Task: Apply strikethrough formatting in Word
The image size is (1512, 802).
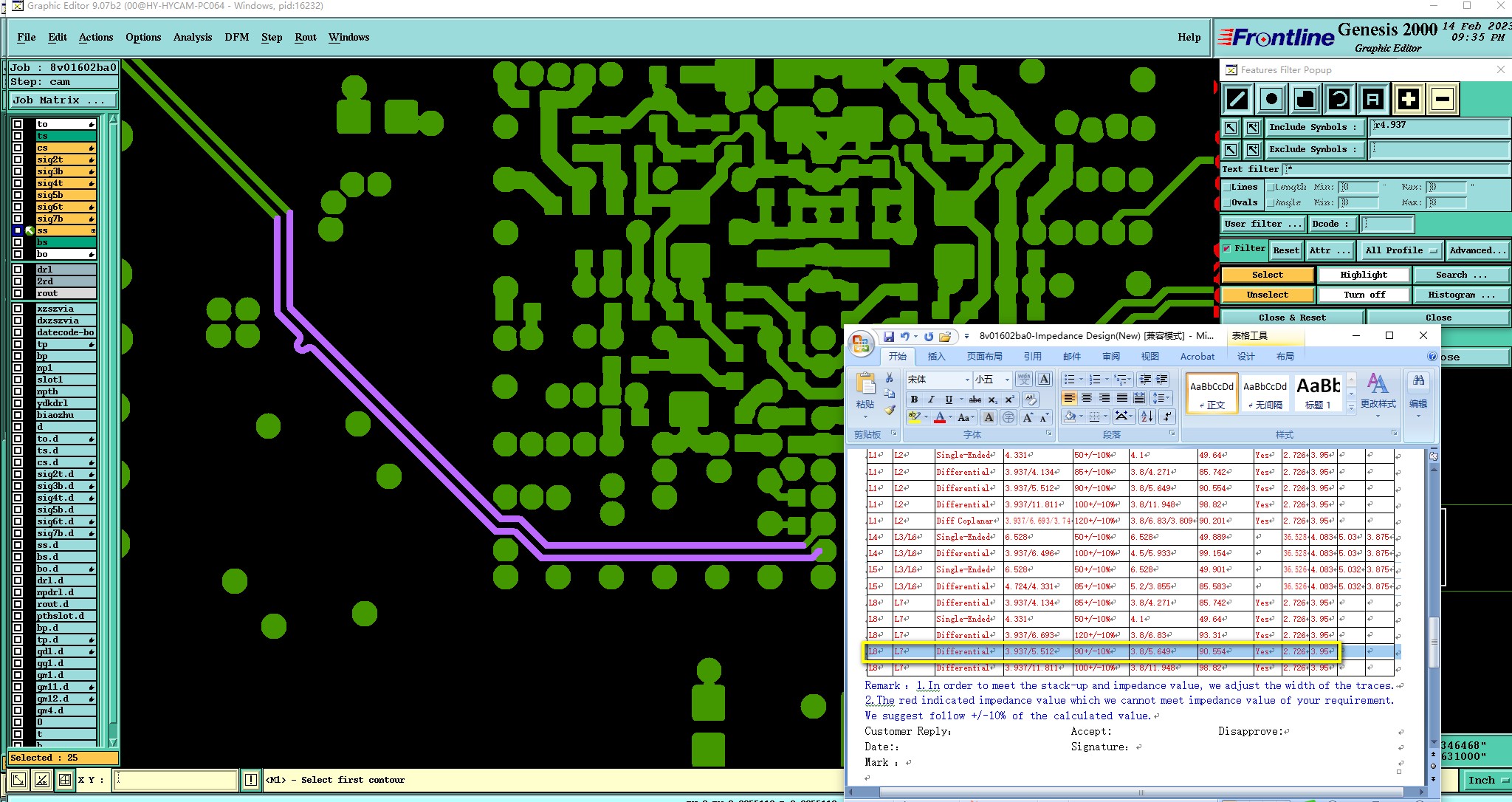Action: 975,399
